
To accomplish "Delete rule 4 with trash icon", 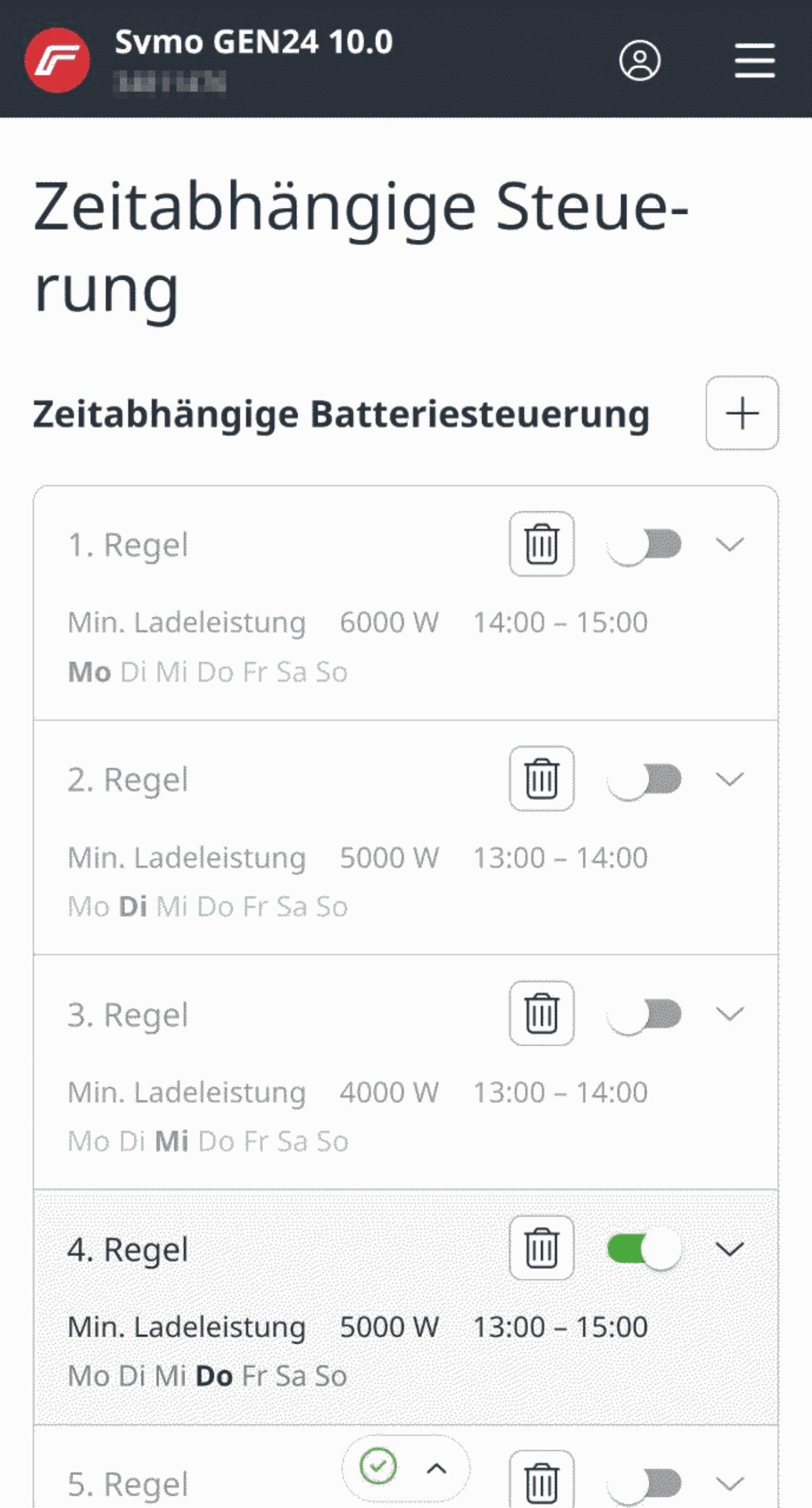I will coord(541,1249).
